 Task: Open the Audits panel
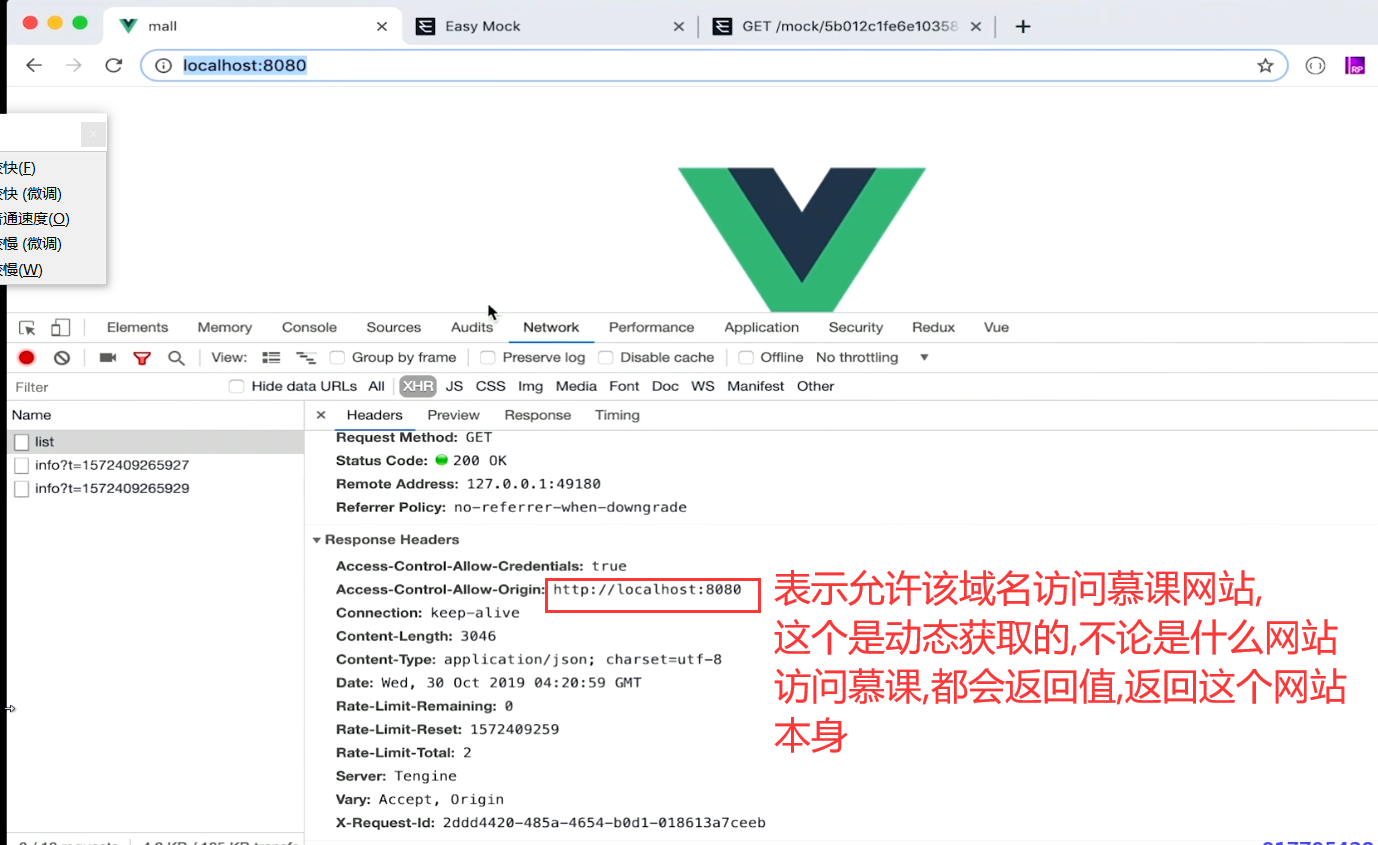coord(471,328)
